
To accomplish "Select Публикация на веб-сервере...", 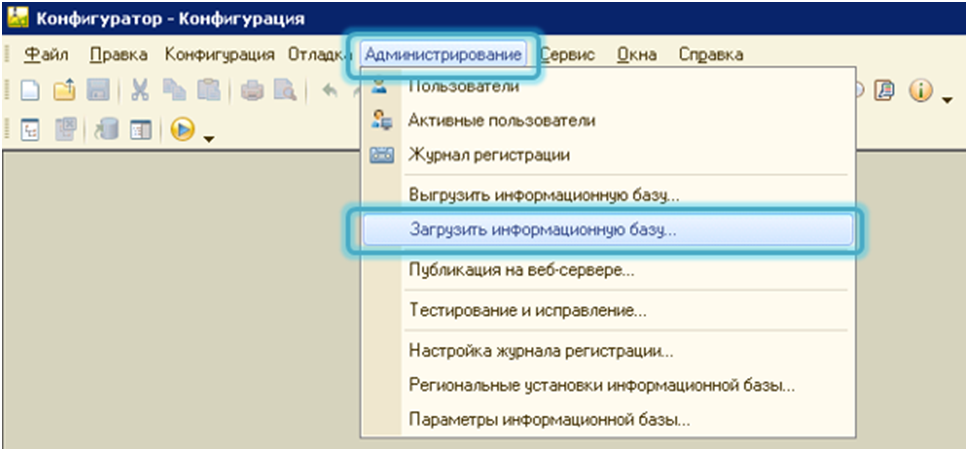I will (607, 270).
